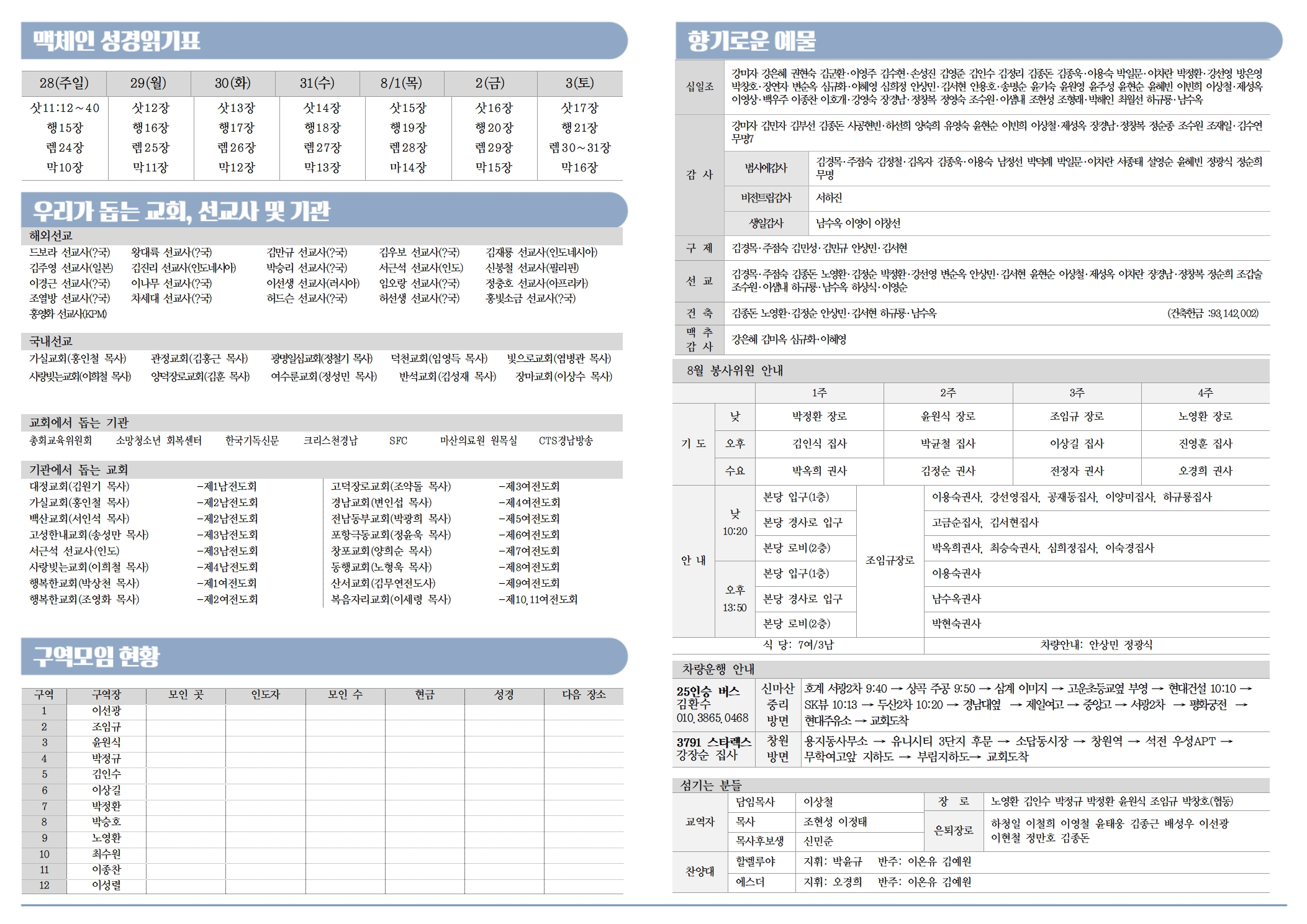The width and height of the screenshot is (1307, 924).
Task: Select '강장순 집사' driver name
Action: (x=707, y=756)
